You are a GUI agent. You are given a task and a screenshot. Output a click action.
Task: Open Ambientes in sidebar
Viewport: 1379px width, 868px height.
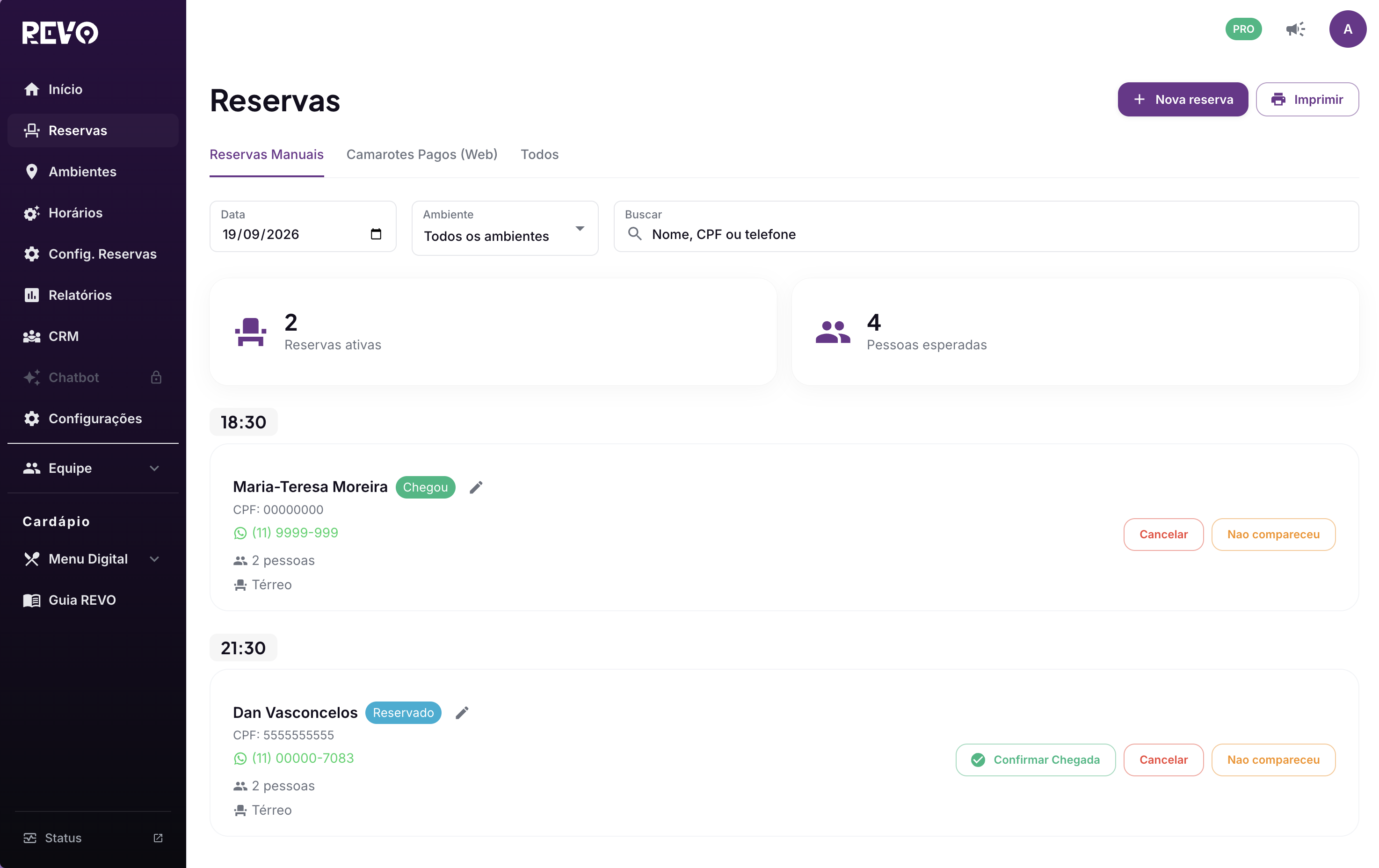pyautogui.click(x=93, y=172)
